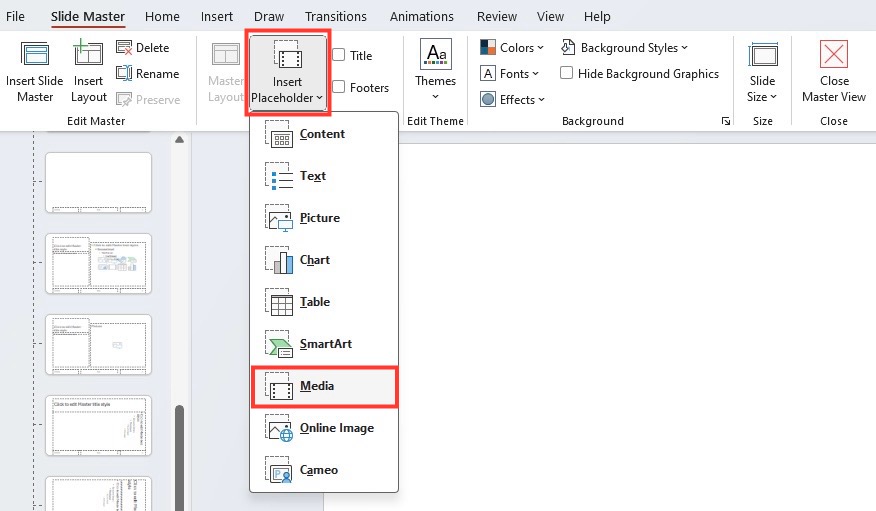Toggle the Title checkbox
The height and width of the screenshot is (511, 876).
tap(339, 55)
